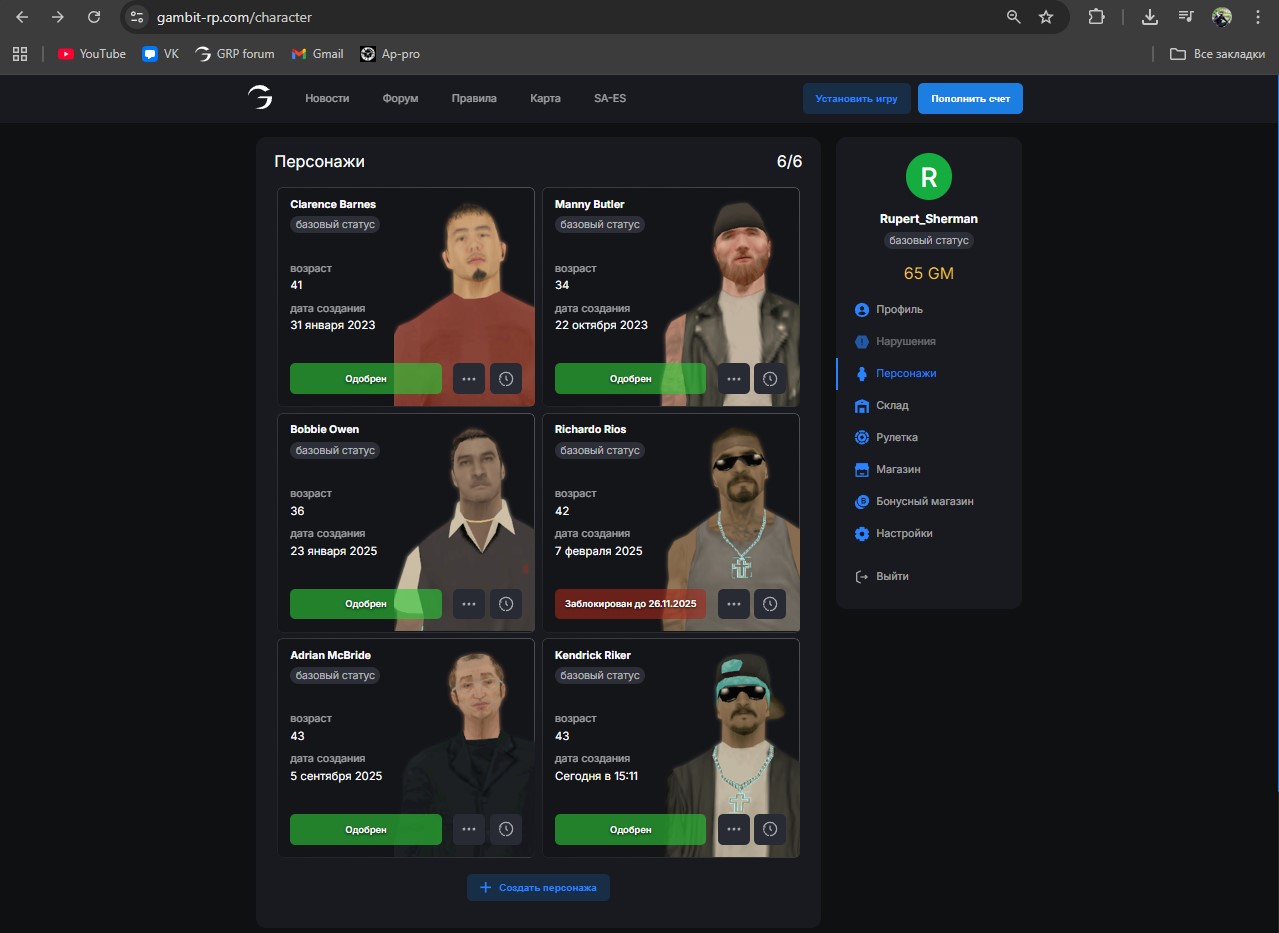Click the Пополнить счет button

coord(970,99)
